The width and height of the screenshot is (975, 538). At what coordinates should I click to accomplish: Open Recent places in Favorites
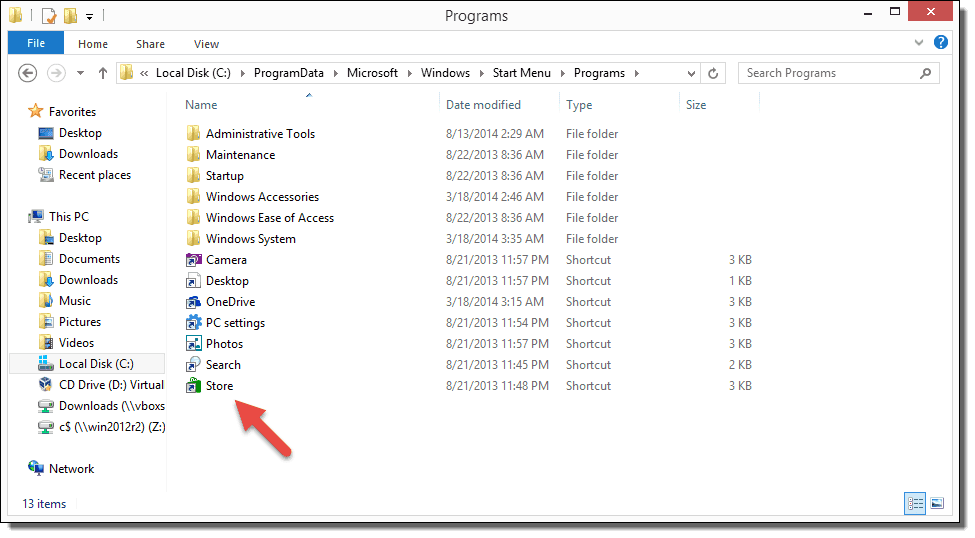click(x=95, y=175)
